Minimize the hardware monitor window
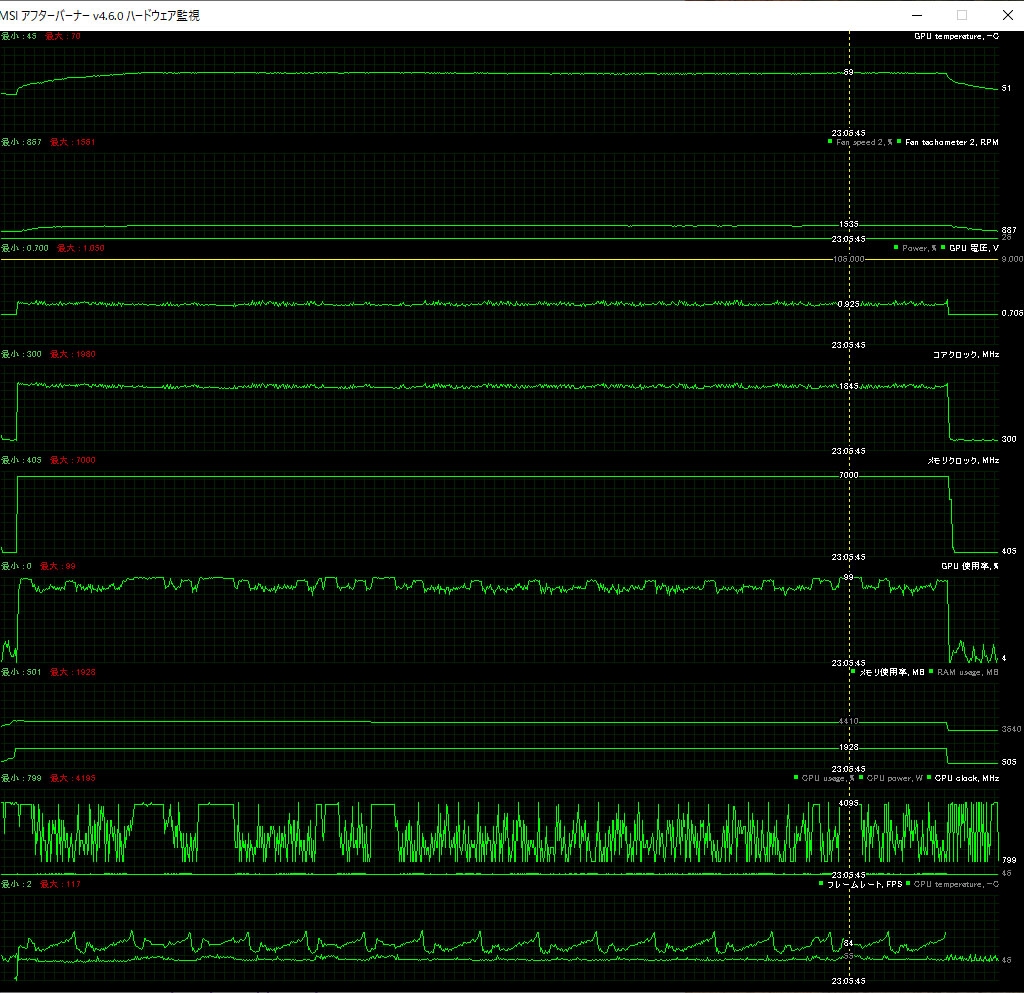The image size is (1024, 993). point(917,15)
